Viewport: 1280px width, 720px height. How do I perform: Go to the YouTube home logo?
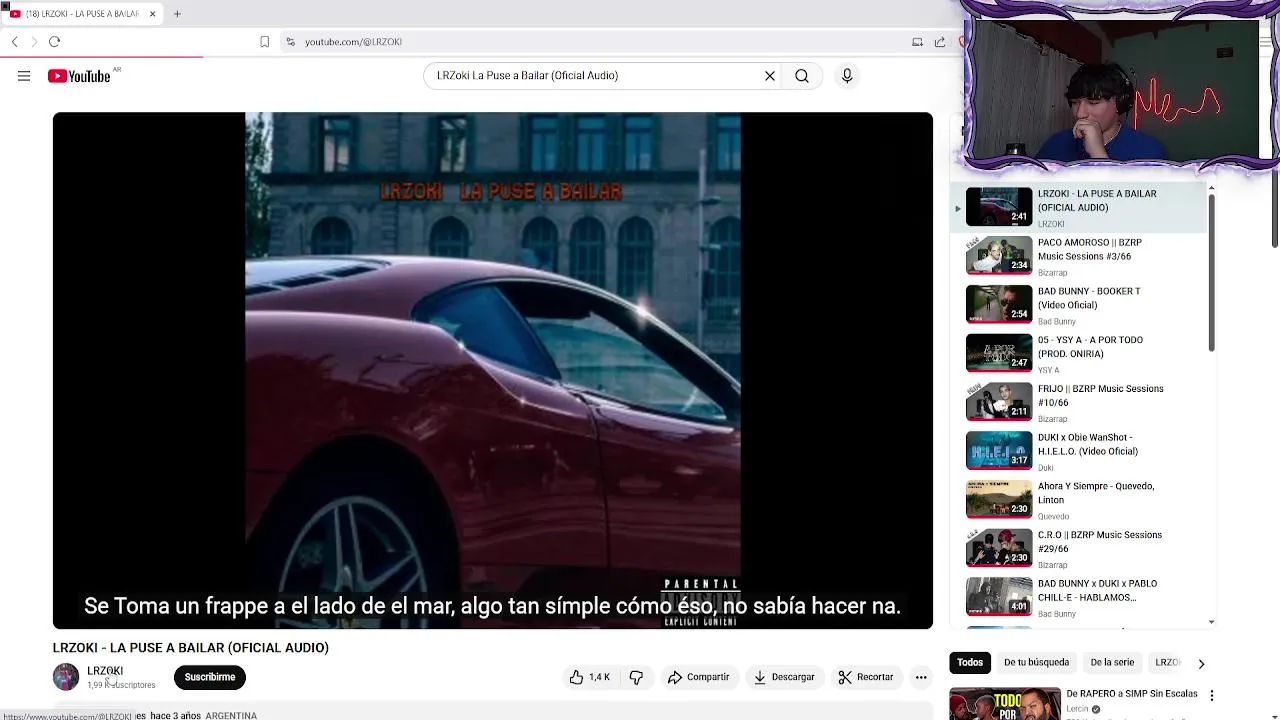(x=79, y=76)
